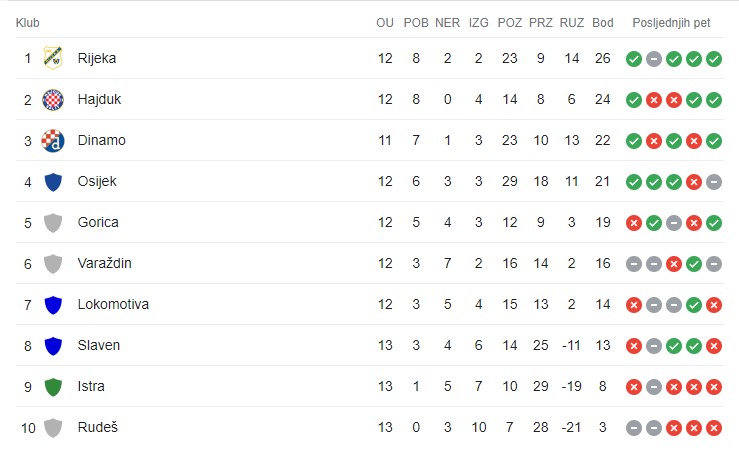The image size is (739, 450).
Task: Click the Posljednjih pet column header
Action: (671, 23)
